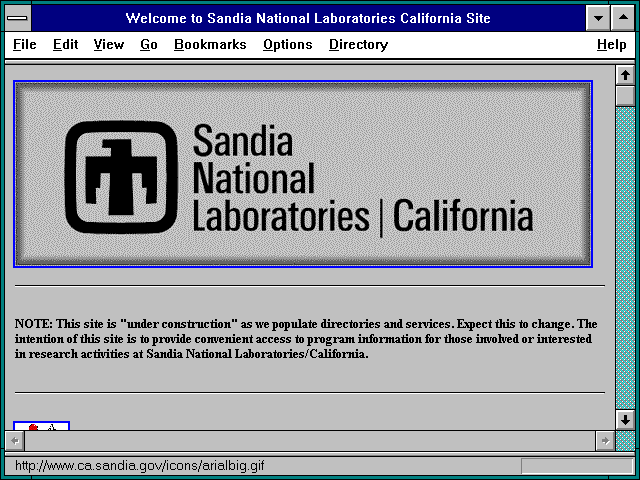This screenshot has height=480, width=640.
Task: Click the Sandia National Laboratories California logo image
Action: coord(303,174)
